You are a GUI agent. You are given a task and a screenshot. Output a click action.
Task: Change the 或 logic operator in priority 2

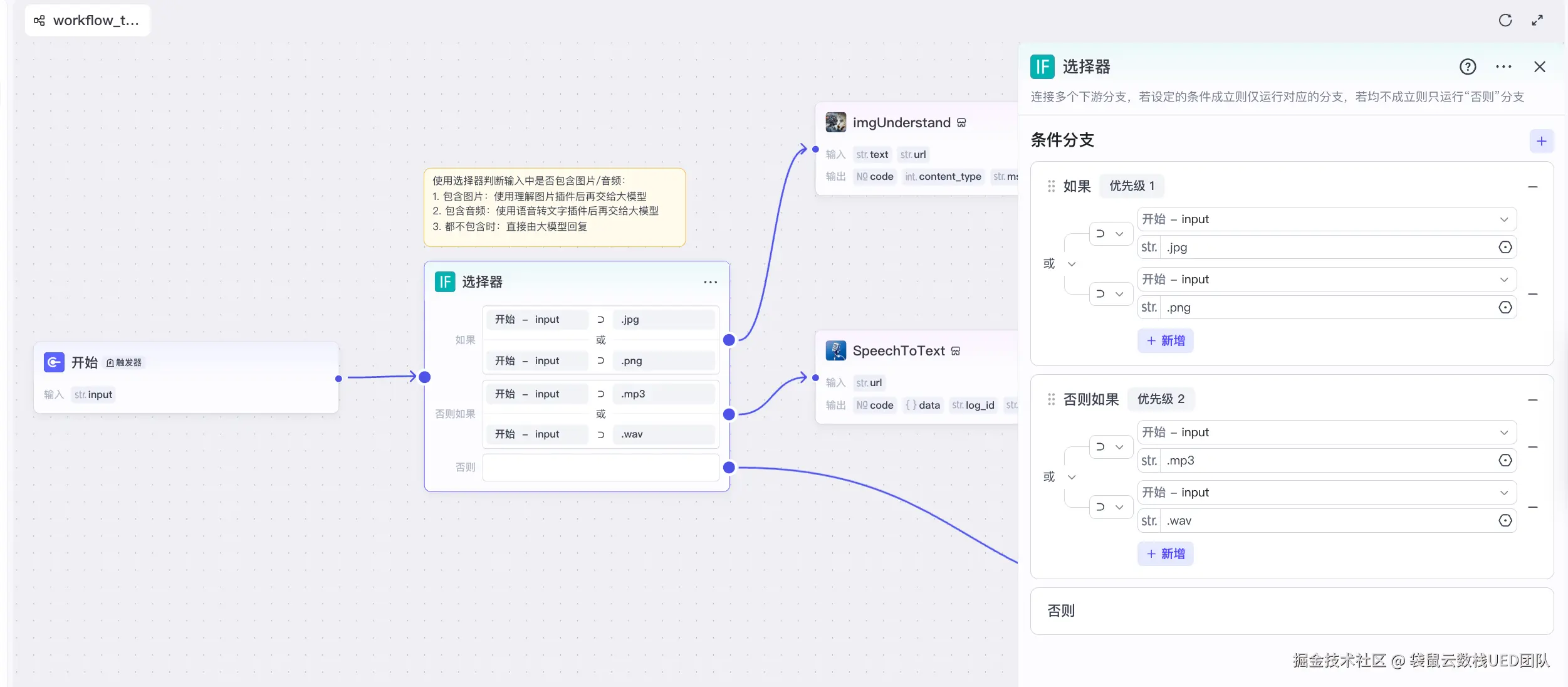point(1058,477)
